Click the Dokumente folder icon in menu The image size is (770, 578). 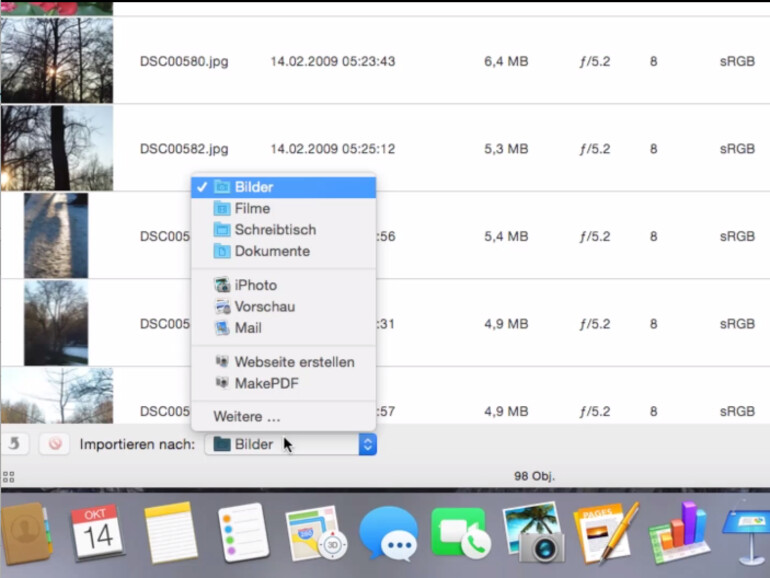point(222,251)
